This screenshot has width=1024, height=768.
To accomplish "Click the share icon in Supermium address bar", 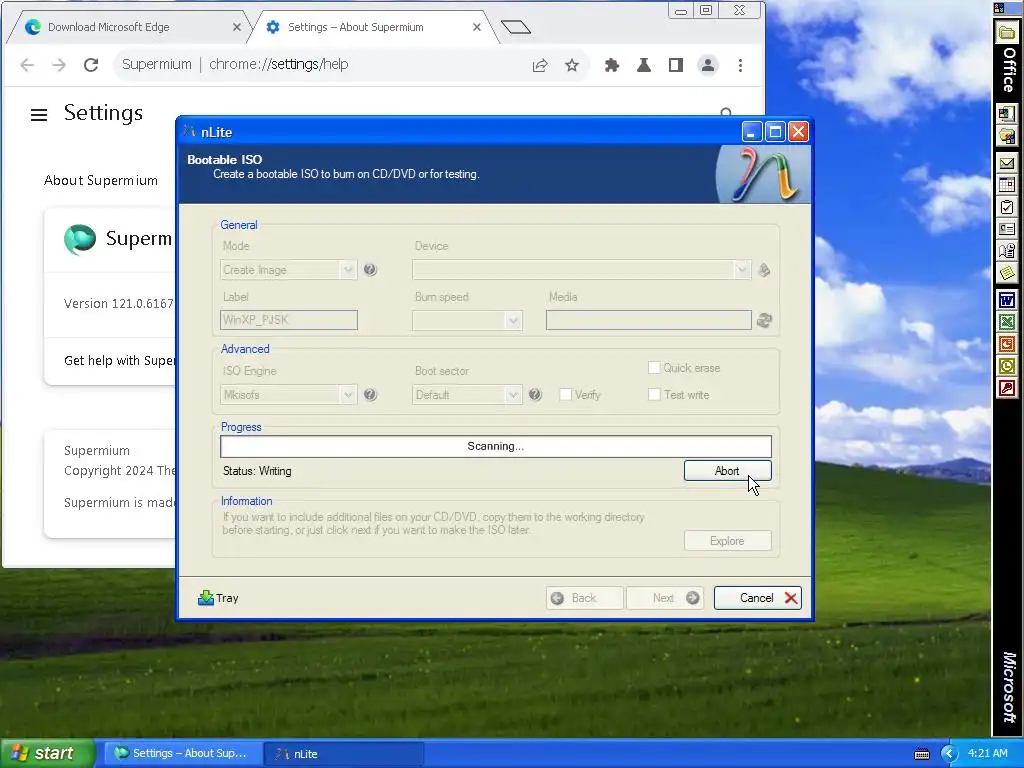I will pos(540,65).
